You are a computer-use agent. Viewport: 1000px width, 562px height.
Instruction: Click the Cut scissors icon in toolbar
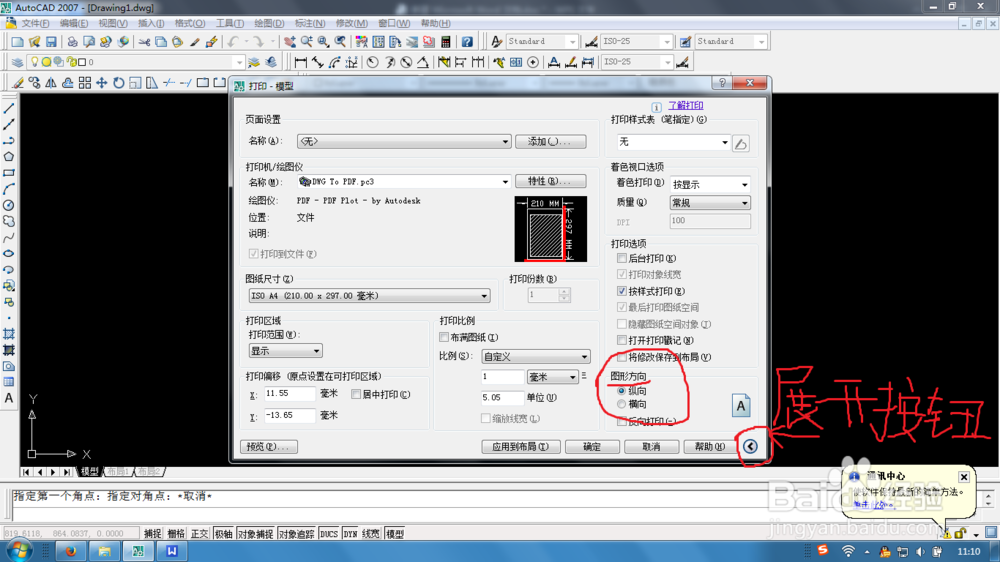pos(144,41)
